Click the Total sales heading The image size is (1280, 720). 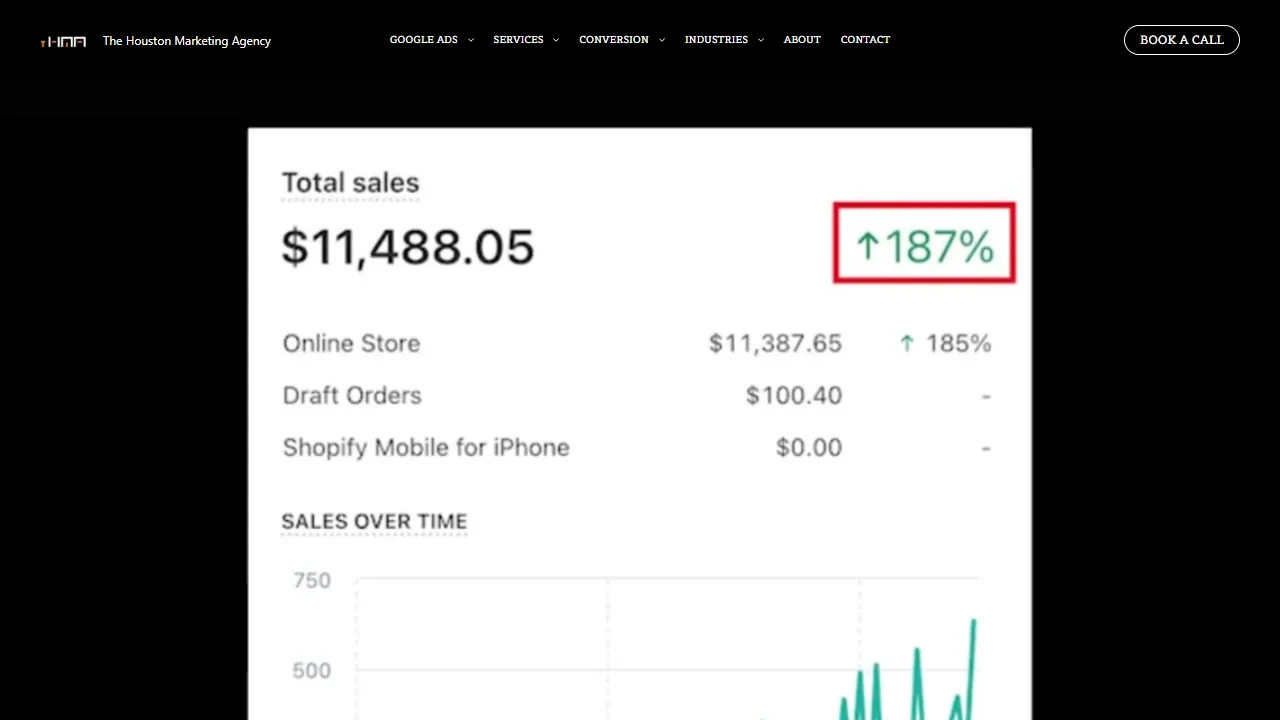pos(350,183)
